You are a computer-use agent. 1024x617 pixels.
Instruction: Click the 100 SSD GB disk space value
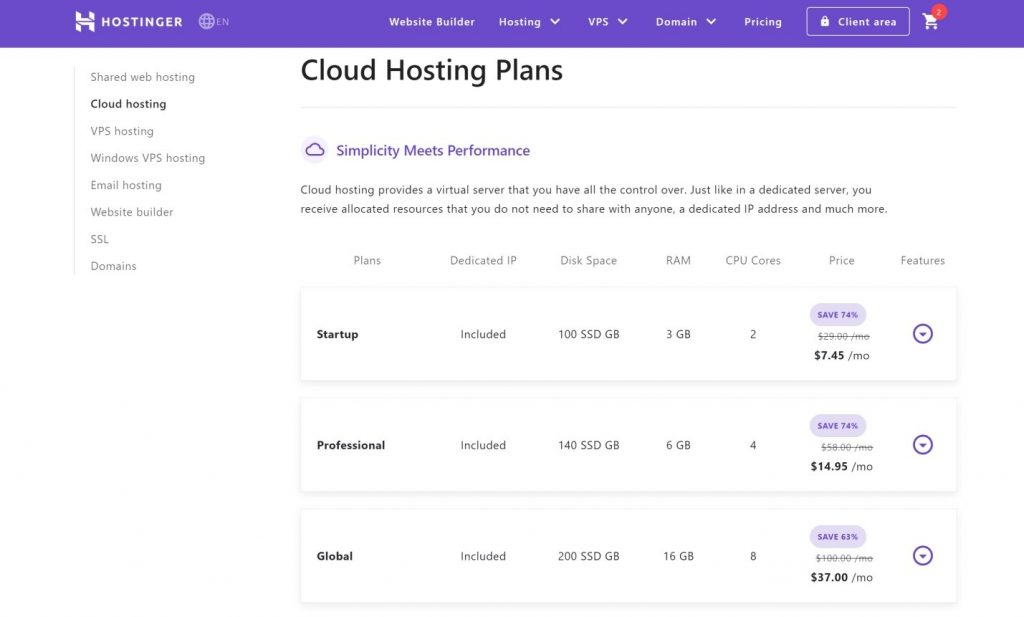click(x=588, y=334)
